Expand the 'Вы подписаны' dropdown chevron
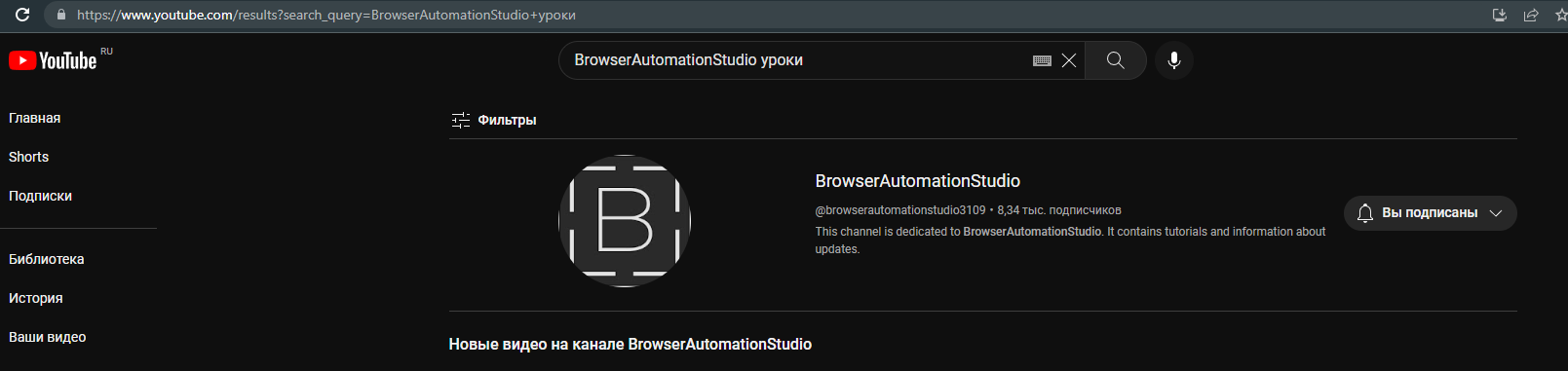 (1496, 213)
